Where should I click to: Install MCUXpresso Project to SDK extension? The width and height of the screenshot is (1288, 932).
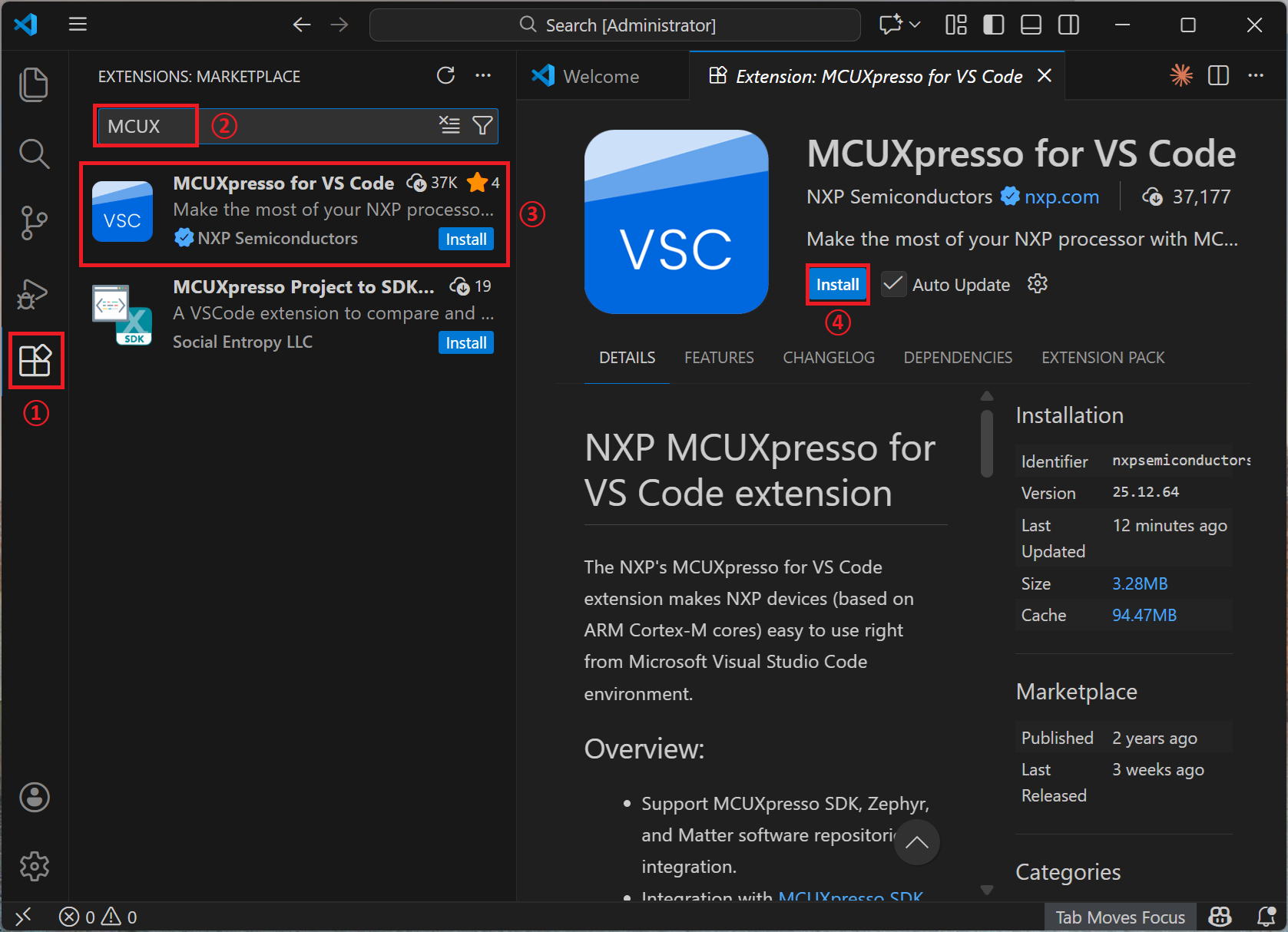click(466, 343)
